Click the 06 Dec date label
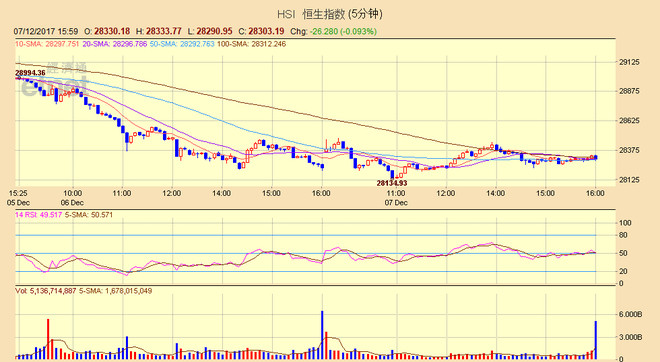 (72, 202)
